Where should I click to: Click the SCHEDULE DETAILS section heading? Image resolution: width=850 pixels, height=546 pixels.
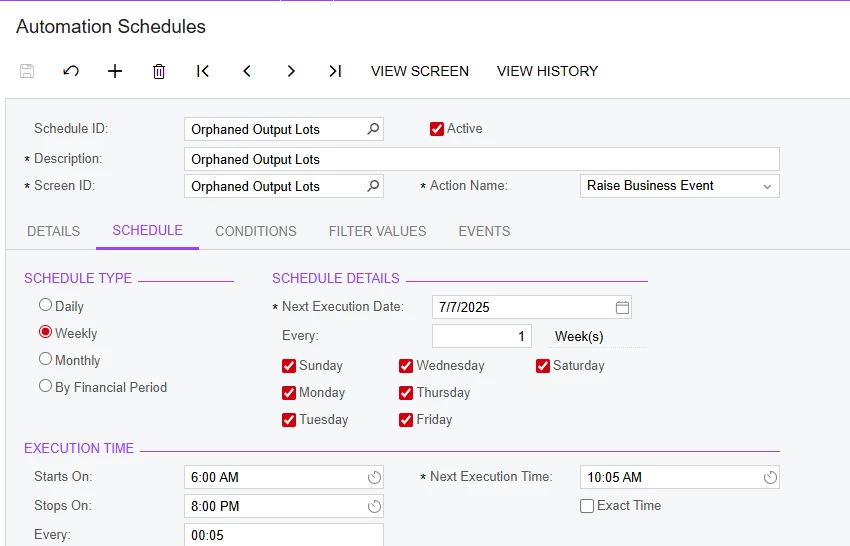pyautogui.click(x=336, y=278)
